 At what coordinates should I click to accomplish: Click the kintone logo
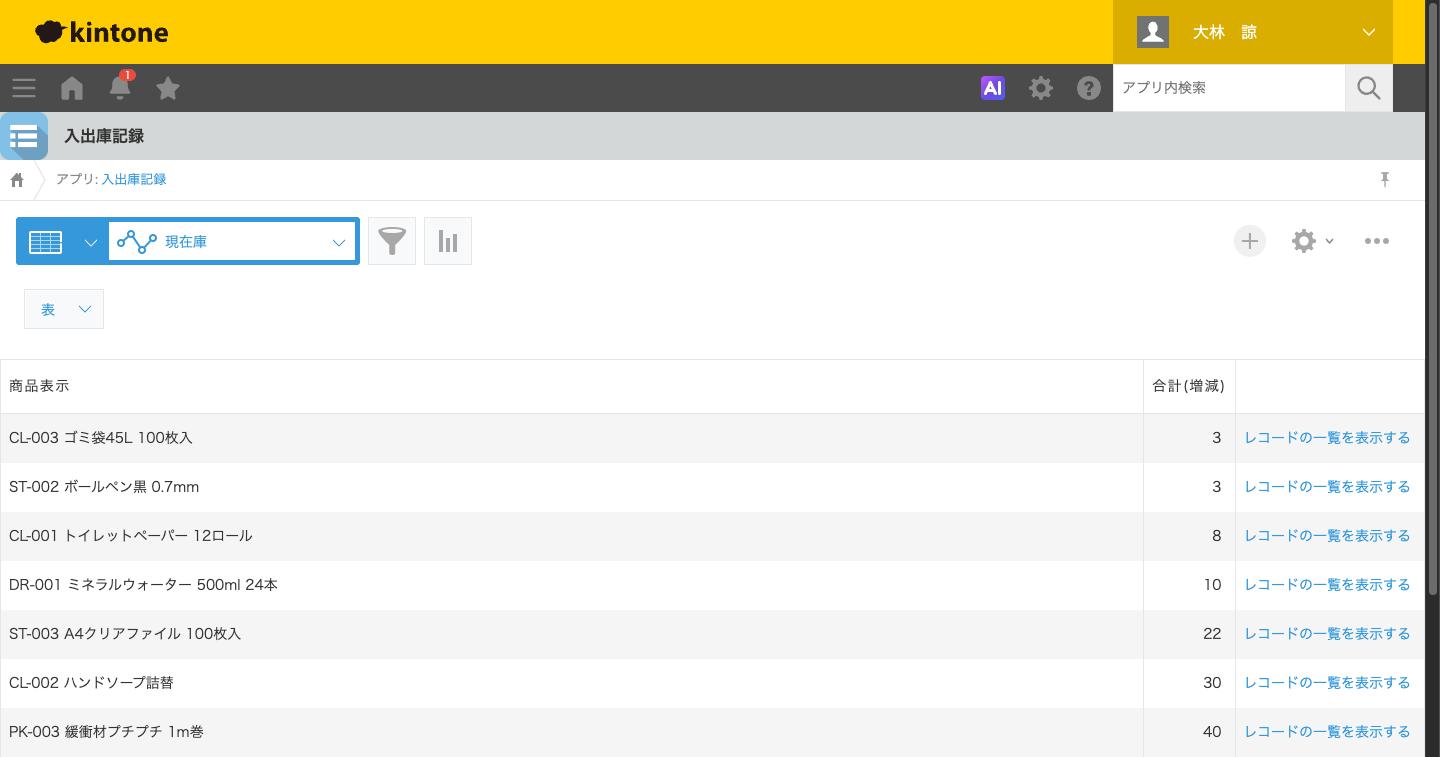(102, 32)
